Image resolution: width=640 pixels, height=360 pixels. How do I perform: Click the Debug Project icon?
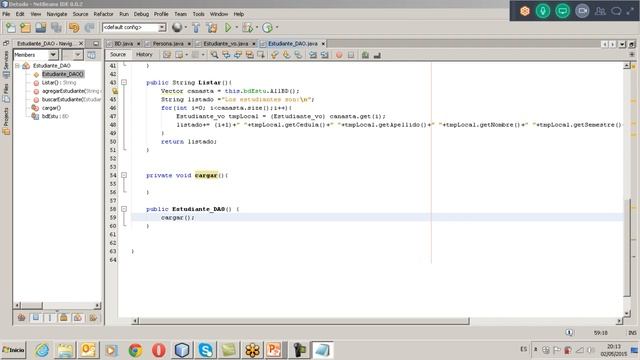(x=247, y=27)
